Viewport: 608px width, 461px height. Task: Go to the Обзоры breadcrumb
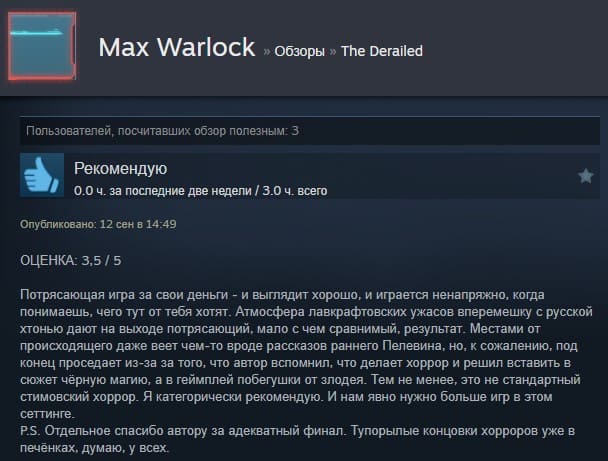299,51
